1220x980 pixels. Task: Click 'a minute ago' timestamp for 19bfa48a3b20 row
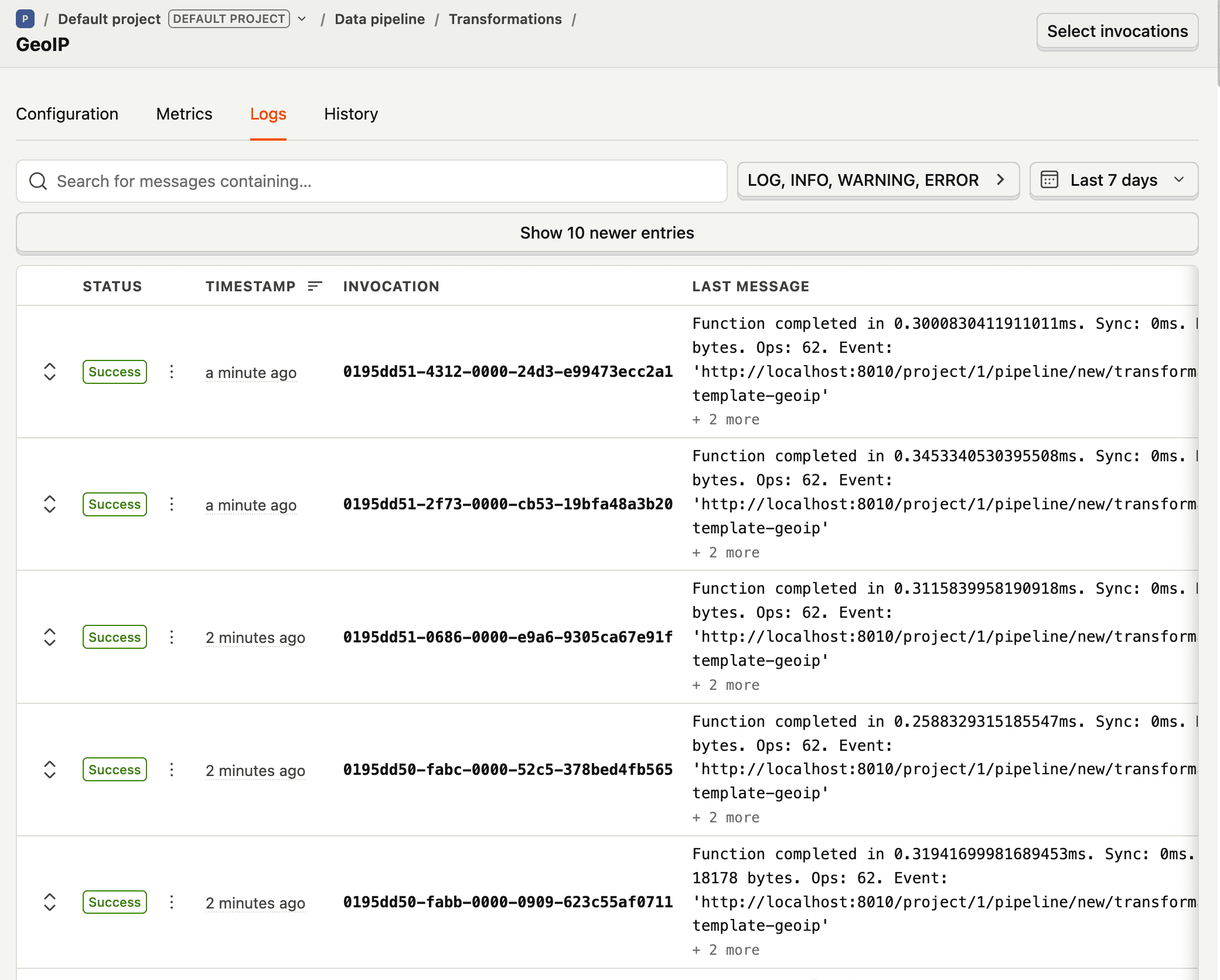tap(251, 505)
